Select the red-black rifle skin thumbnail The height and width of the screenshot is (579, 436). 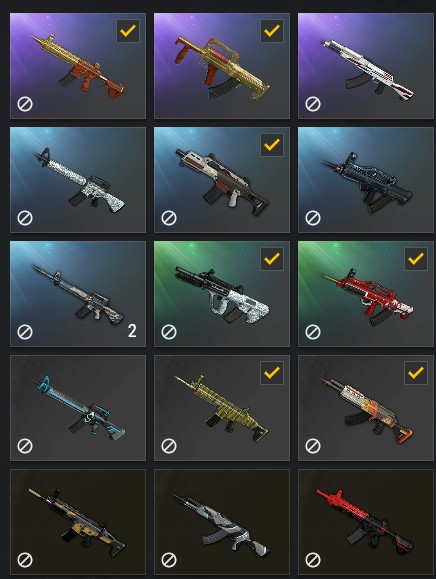tap(366, 522)
